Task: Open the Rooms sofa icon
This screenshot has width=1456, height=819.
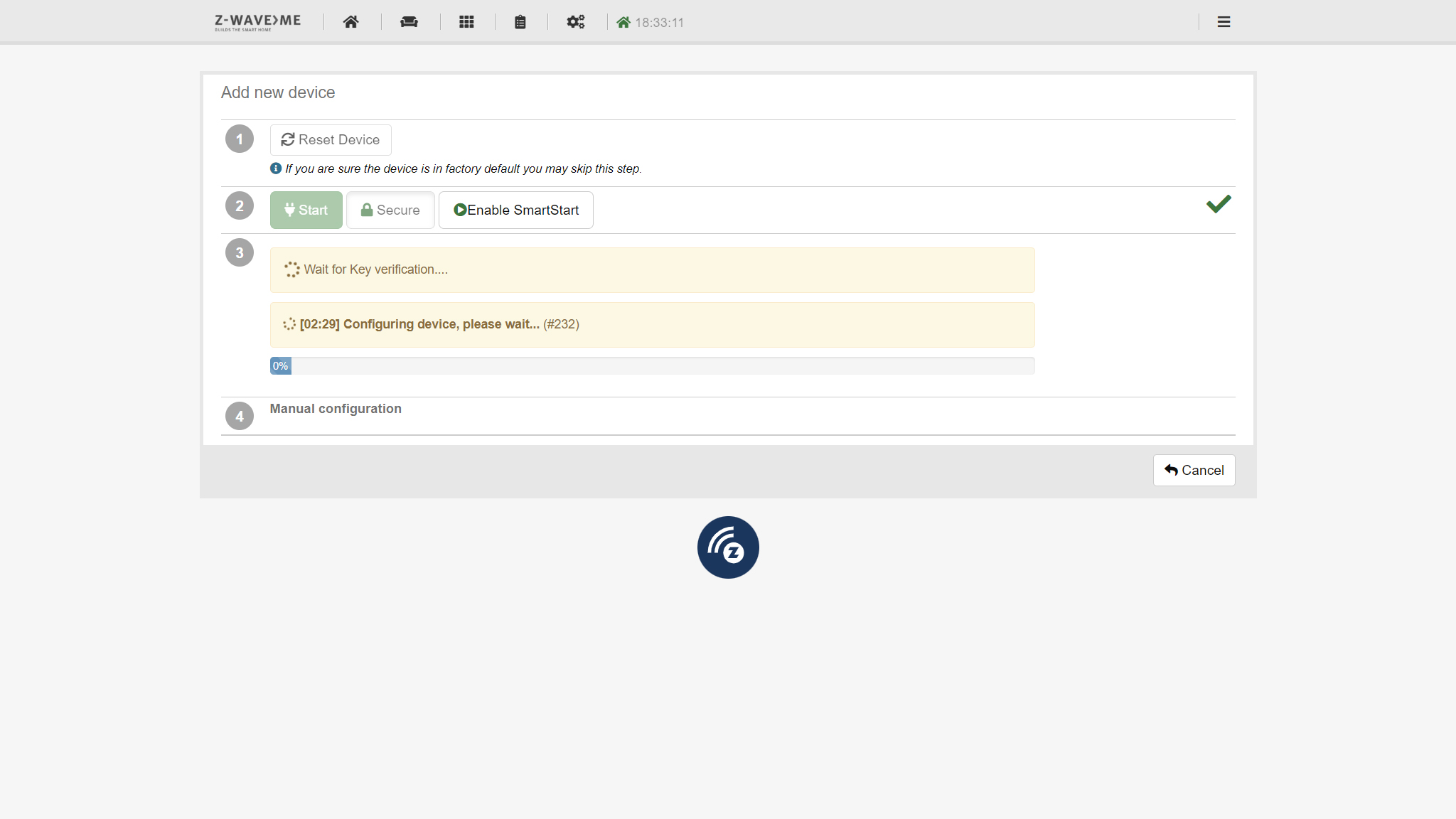Action: coord(409,22)
